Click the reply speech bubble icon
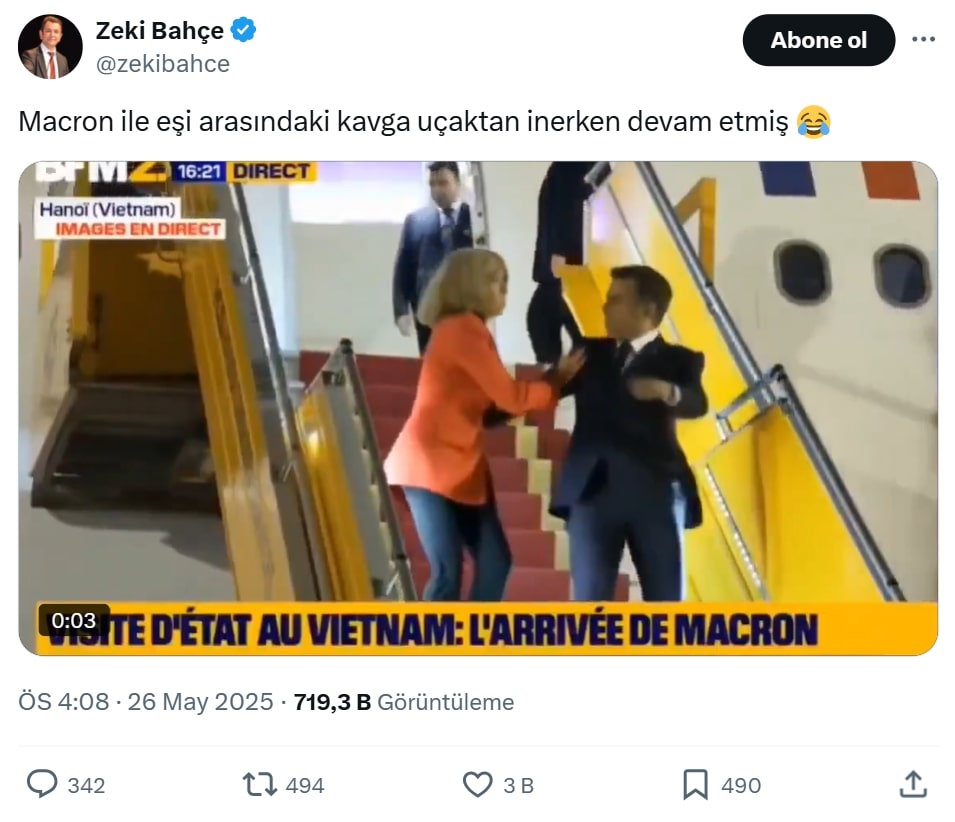The width and height of the screenshot is (955, 822). point(42,784)
